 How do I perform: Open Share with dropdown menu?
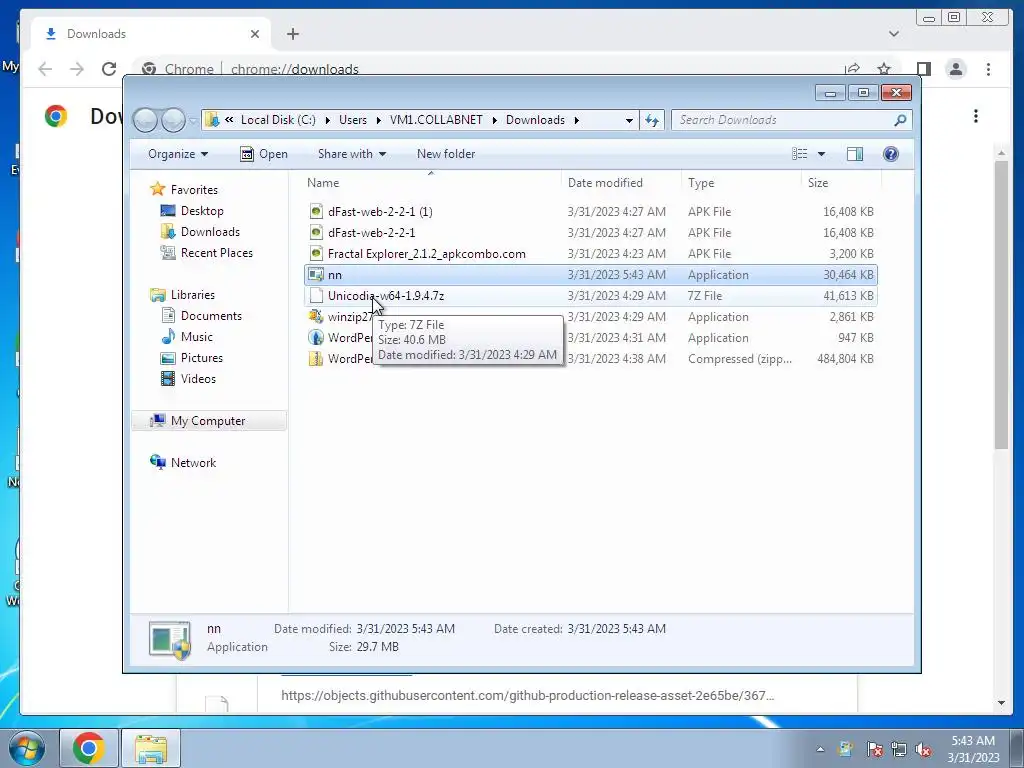[x=351, y=154]
